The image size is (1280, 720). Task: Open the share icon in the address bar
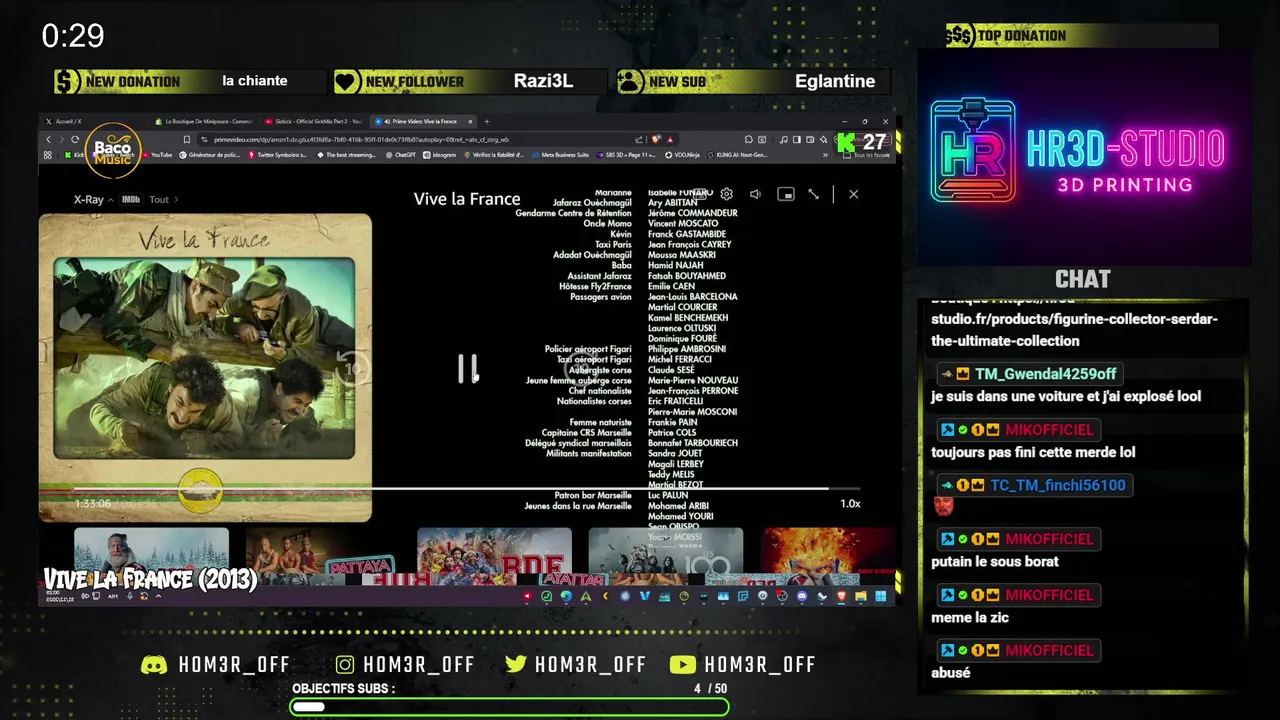pos(639,139)
